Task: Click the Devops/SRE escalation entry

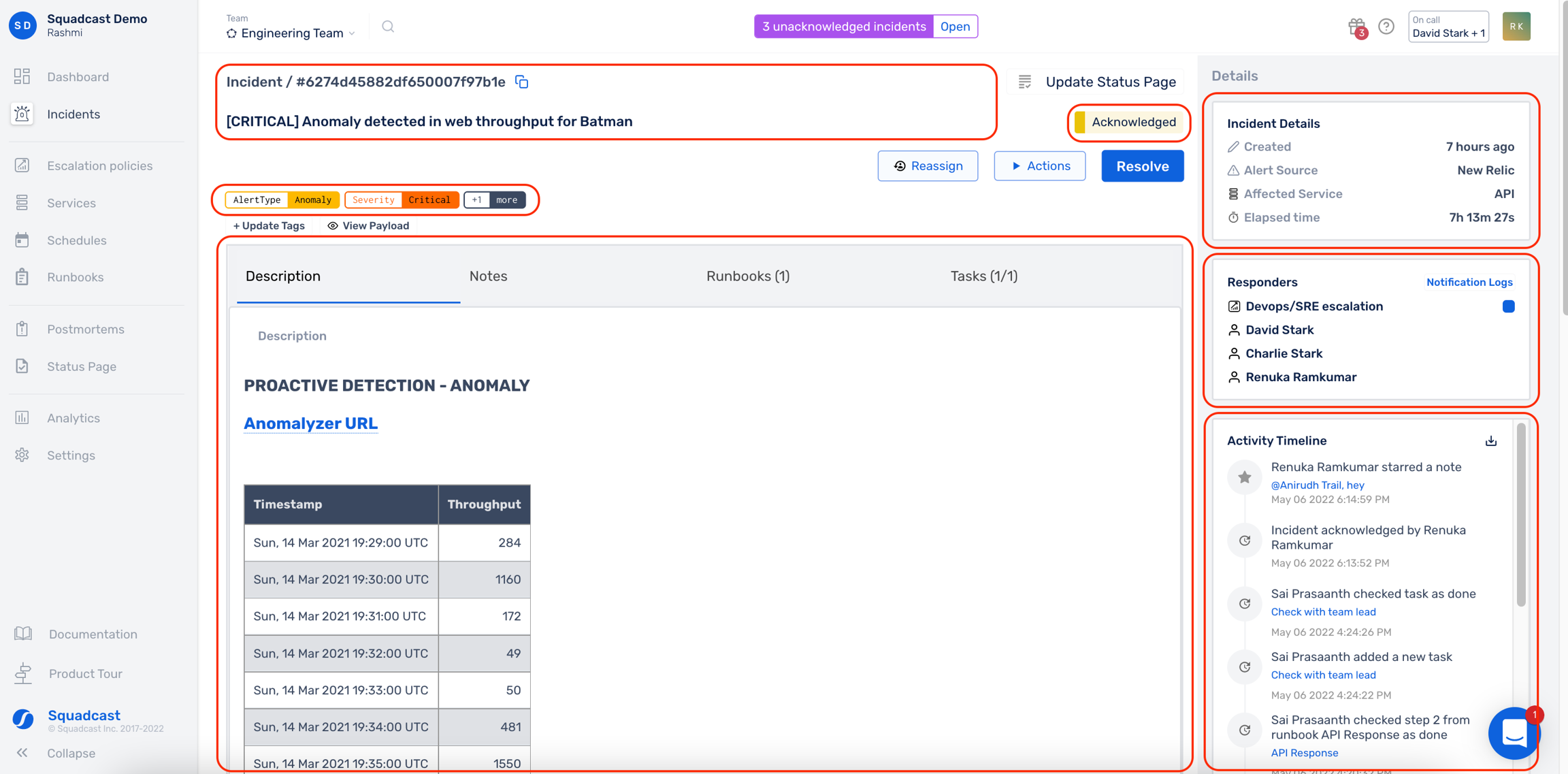Action: [x=1313, y=306]
